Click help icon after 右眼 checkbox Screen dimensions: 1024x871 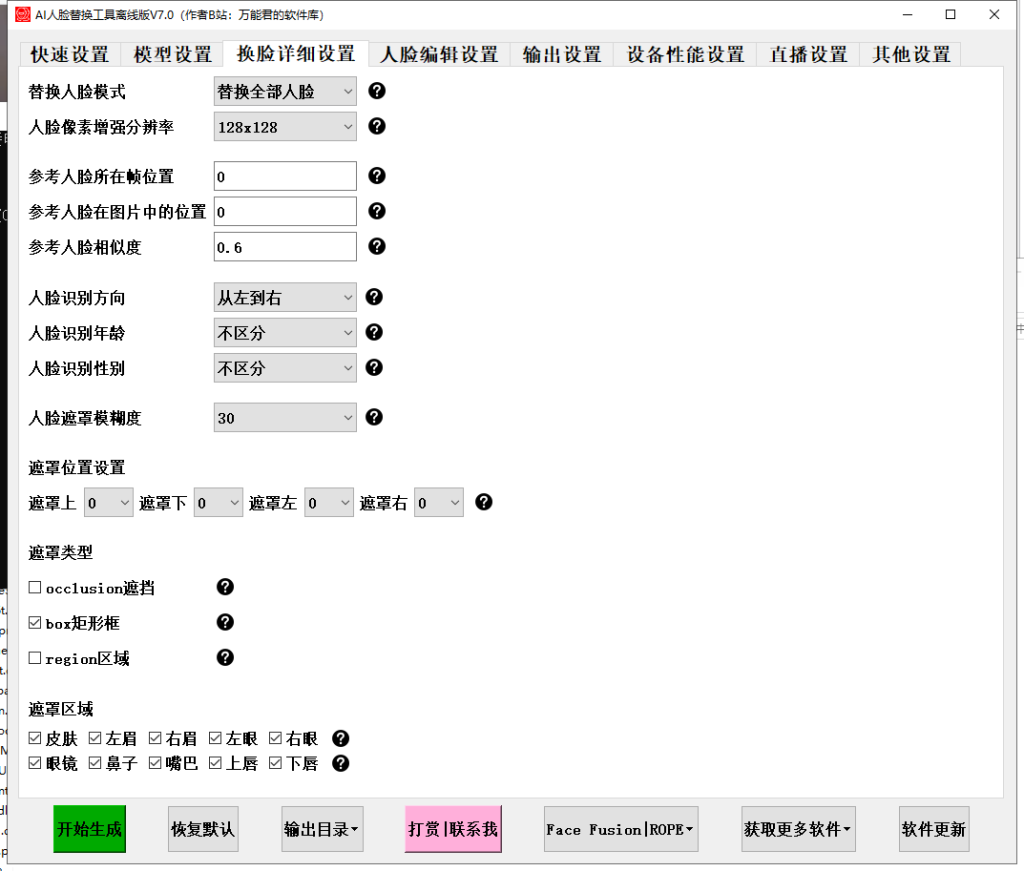341,738
